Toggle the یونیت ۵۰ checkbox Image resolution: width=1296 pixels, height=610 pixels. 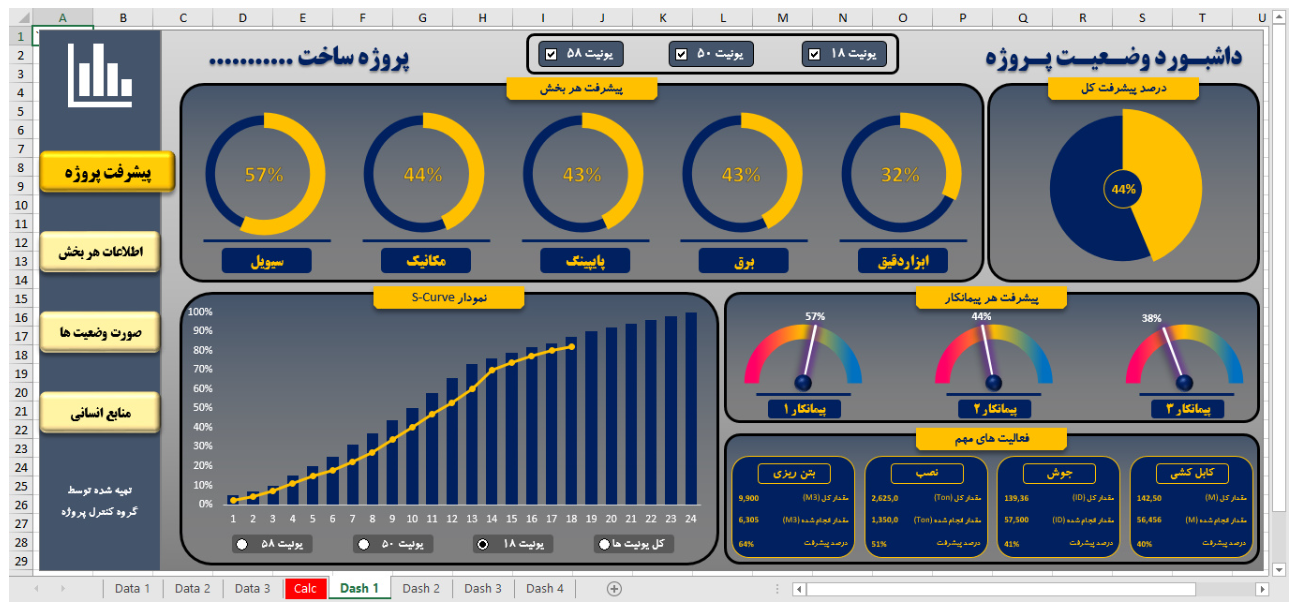click(x=681, y=54)
